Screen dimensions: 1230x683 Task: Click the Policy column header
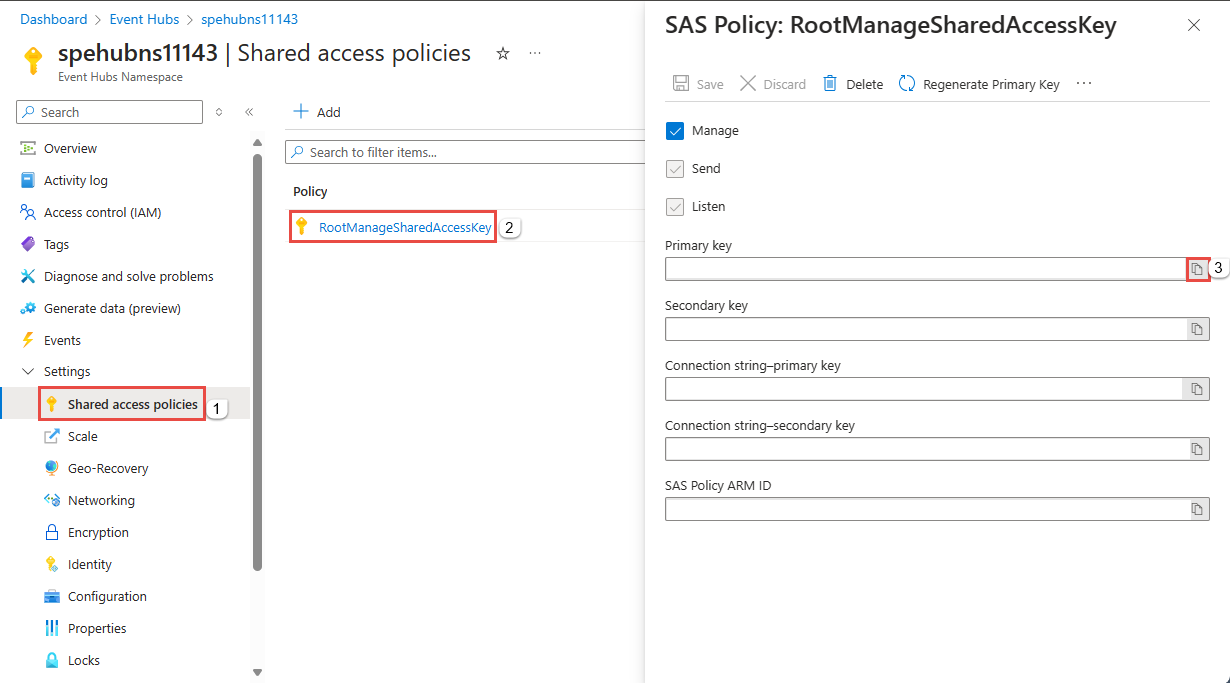[310, 191]
